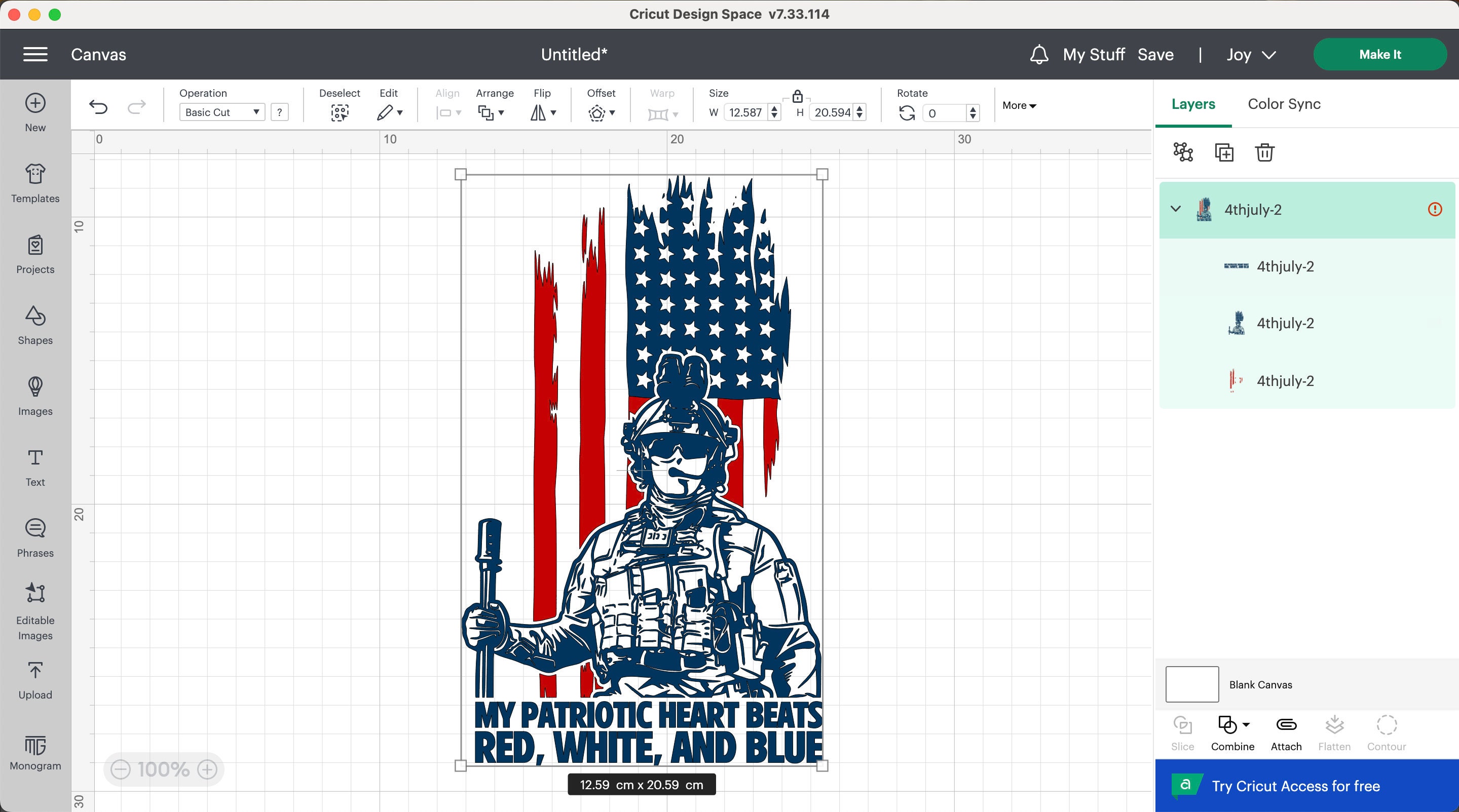Open the Text tool

click(x=34, y=467)
